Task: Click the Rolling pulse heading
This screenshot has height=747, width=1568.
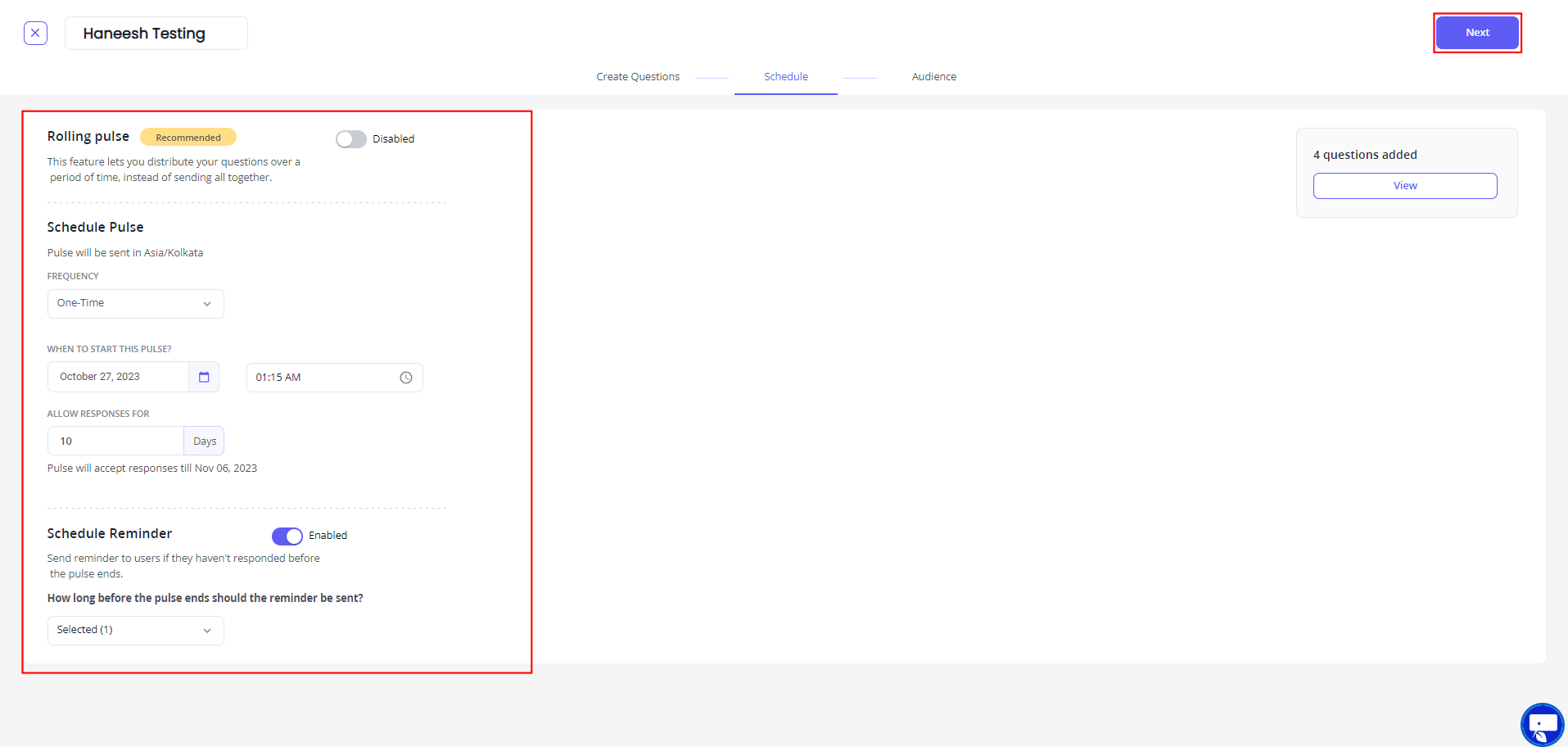Action: pyautogui.click(x=88, y=137)
